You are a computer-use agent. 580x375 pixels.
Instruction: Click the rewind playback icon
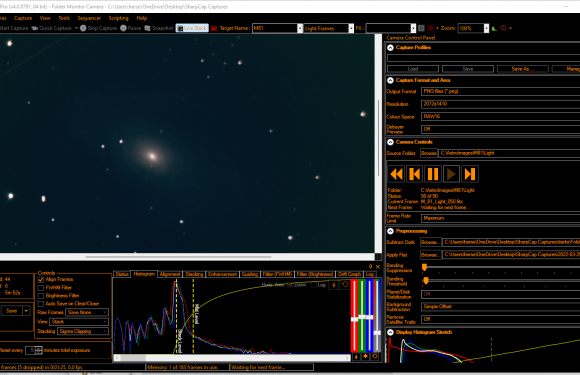396,174
